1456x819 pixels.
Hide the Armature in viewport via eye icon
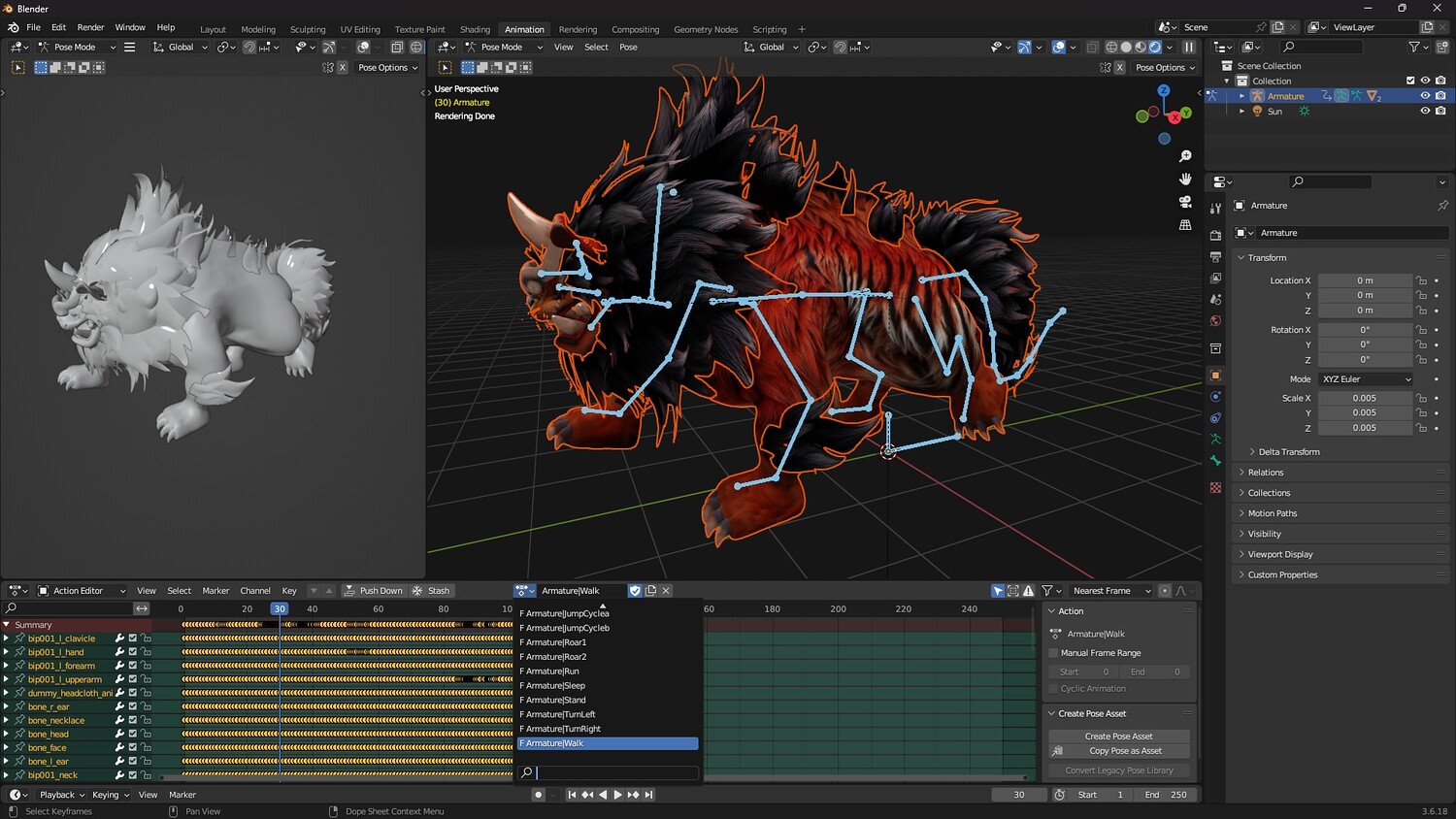1425,96
